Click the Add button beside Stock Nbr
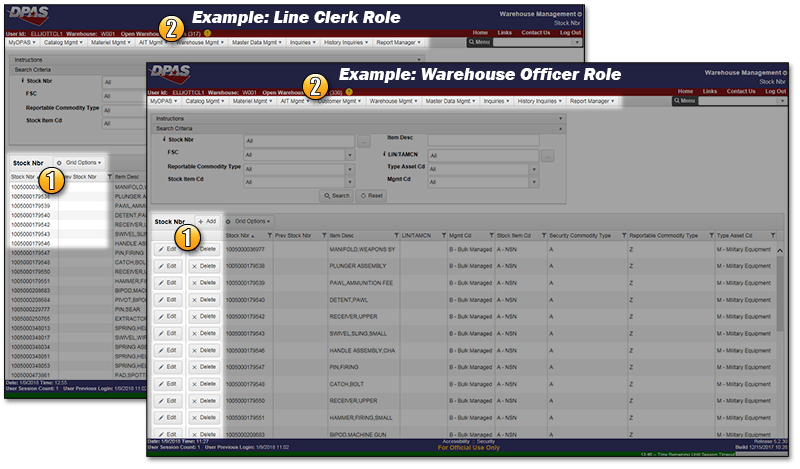 point(207,221)
